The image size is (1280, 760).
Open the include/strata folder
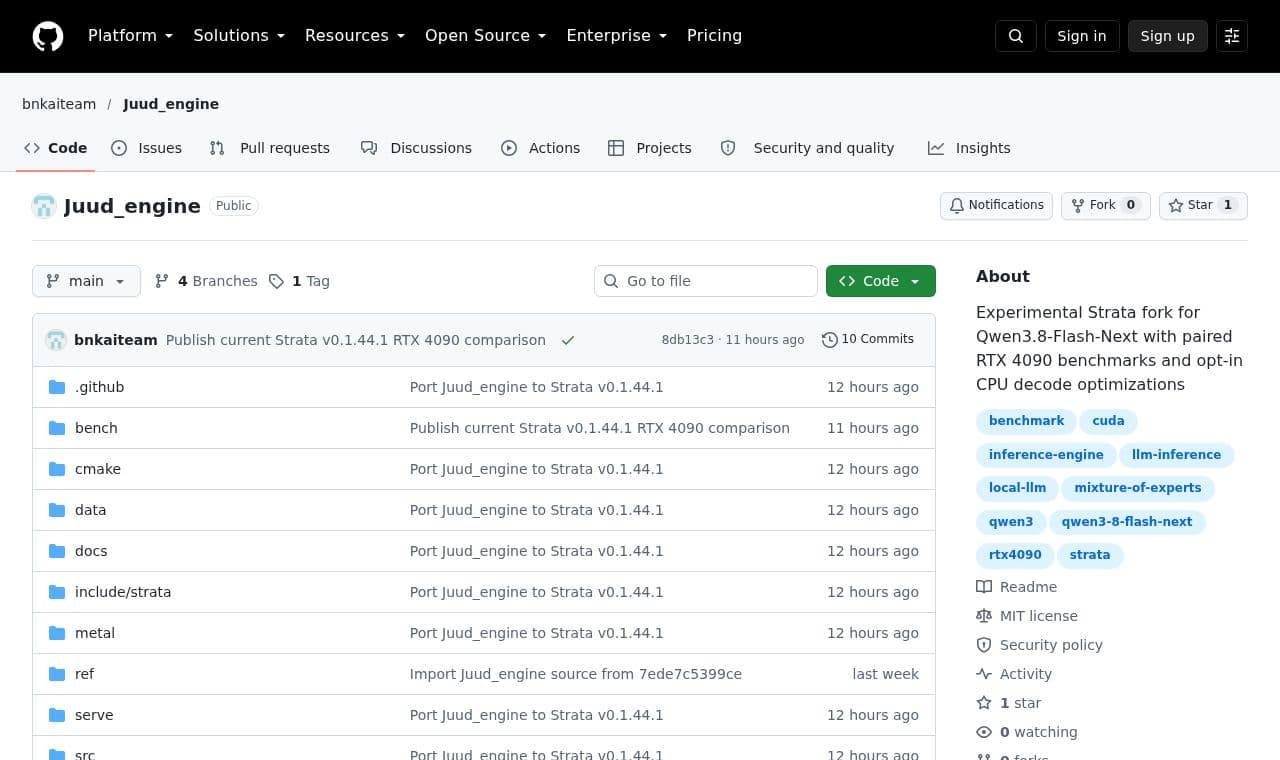tap(123, 592)
